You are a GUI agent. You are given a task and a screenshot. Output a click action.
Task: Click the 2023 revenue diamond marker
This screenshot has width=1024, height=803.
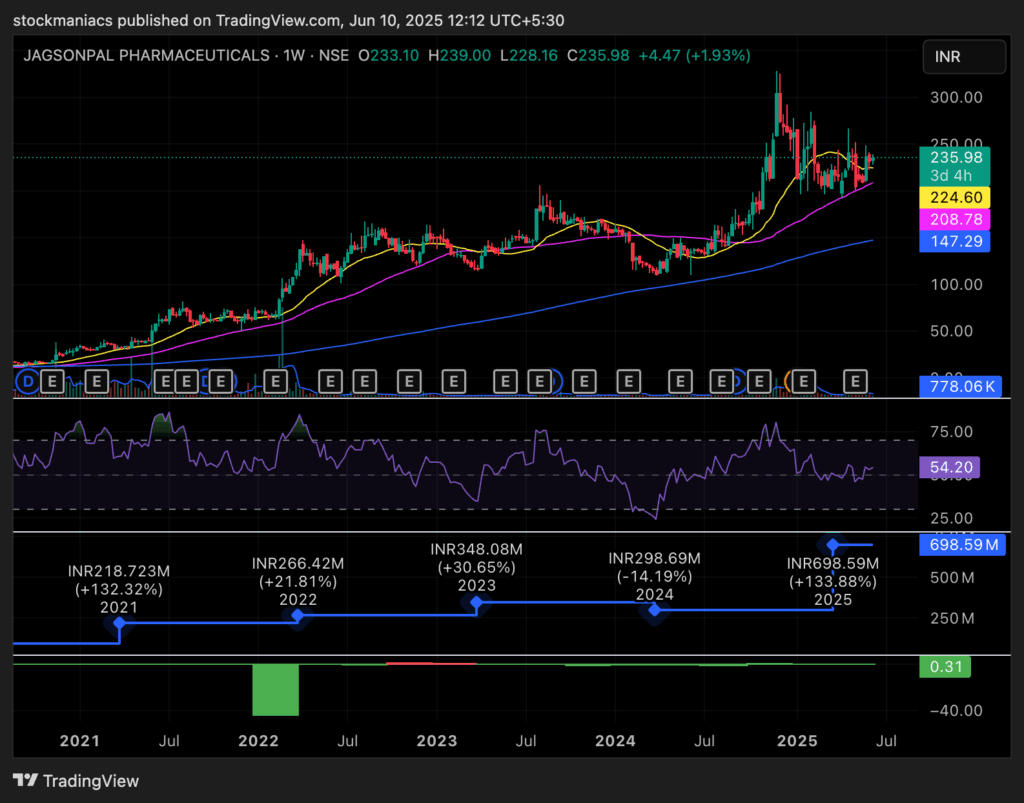click(476, 603)
